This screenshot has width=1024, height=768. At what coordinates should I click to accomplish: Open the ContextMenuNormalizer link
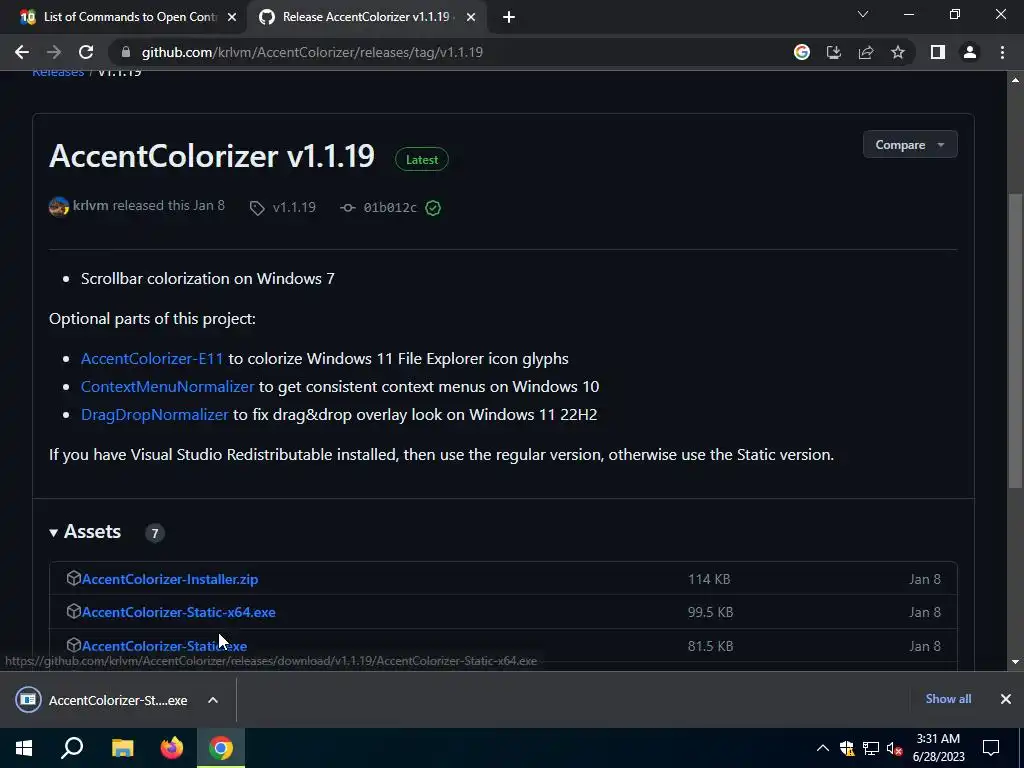tap(167, 387)
